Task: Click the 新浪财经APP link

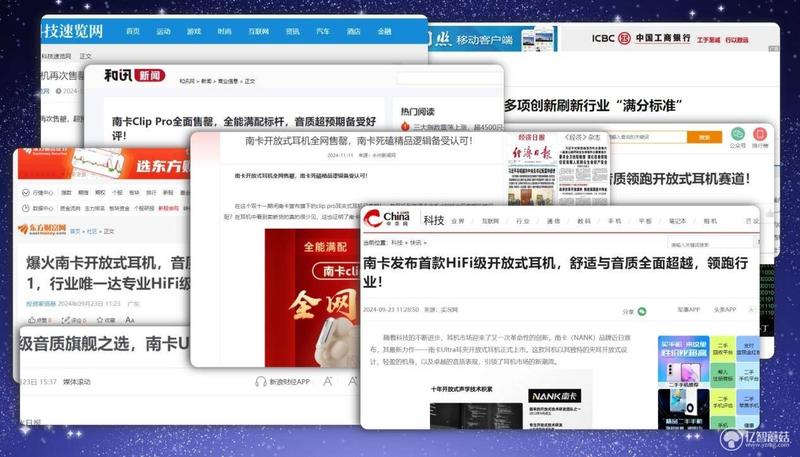Action: [289, 382]
